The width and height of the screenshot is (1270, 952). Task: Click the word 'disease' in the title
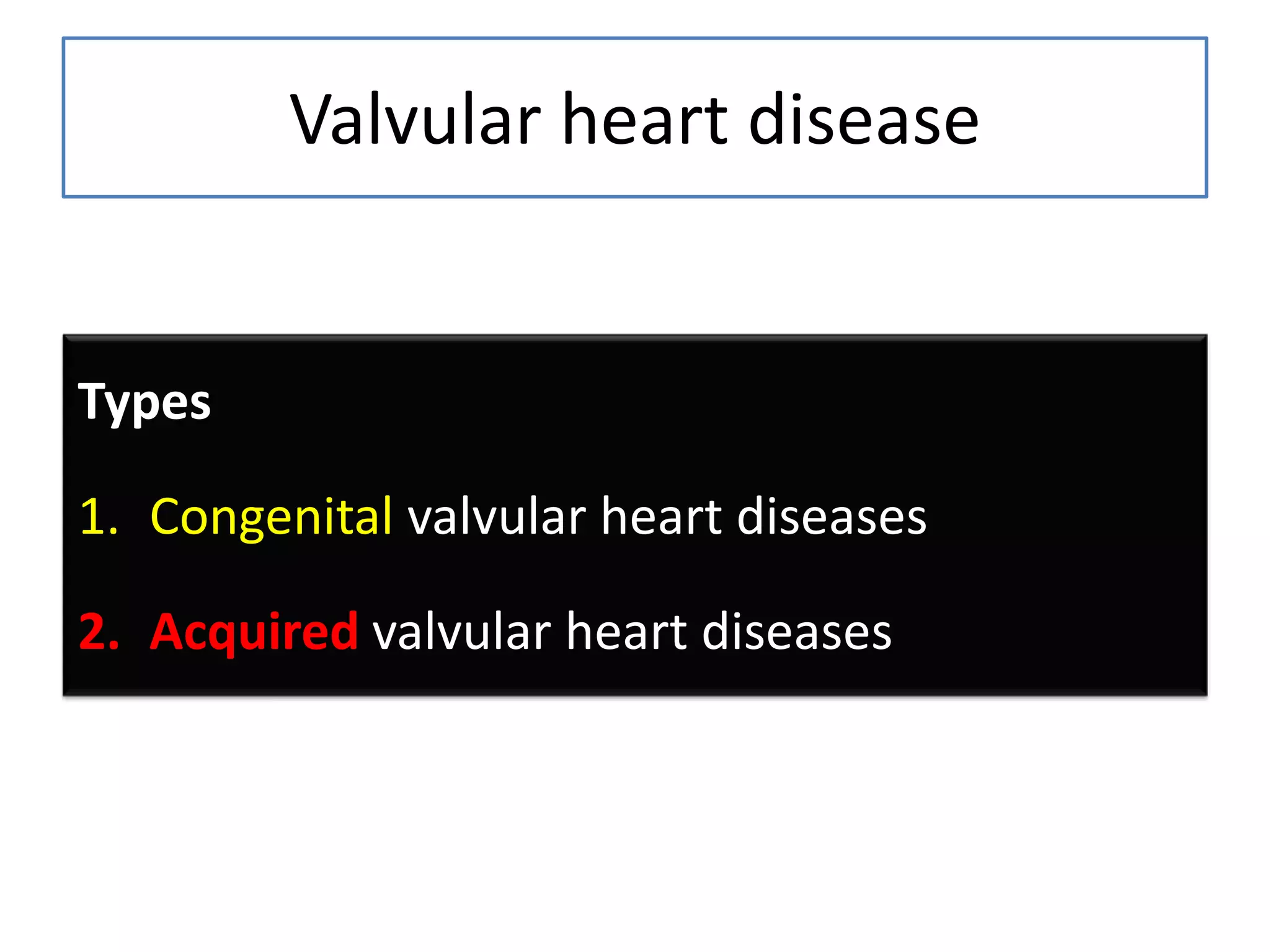coord(864,119)
